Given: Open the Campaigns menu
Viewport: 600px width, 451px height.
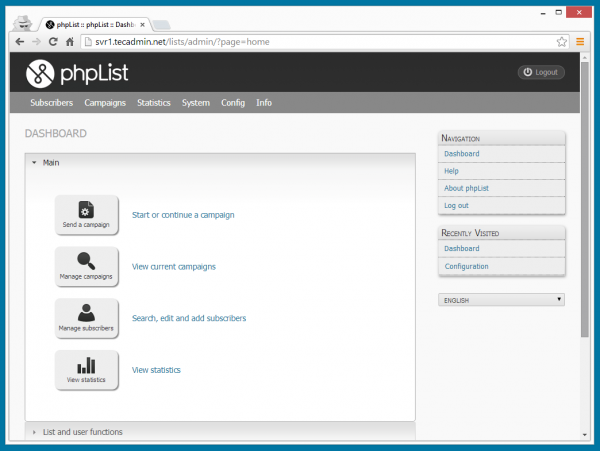Looking at the screenshot, I should (105, 103).
